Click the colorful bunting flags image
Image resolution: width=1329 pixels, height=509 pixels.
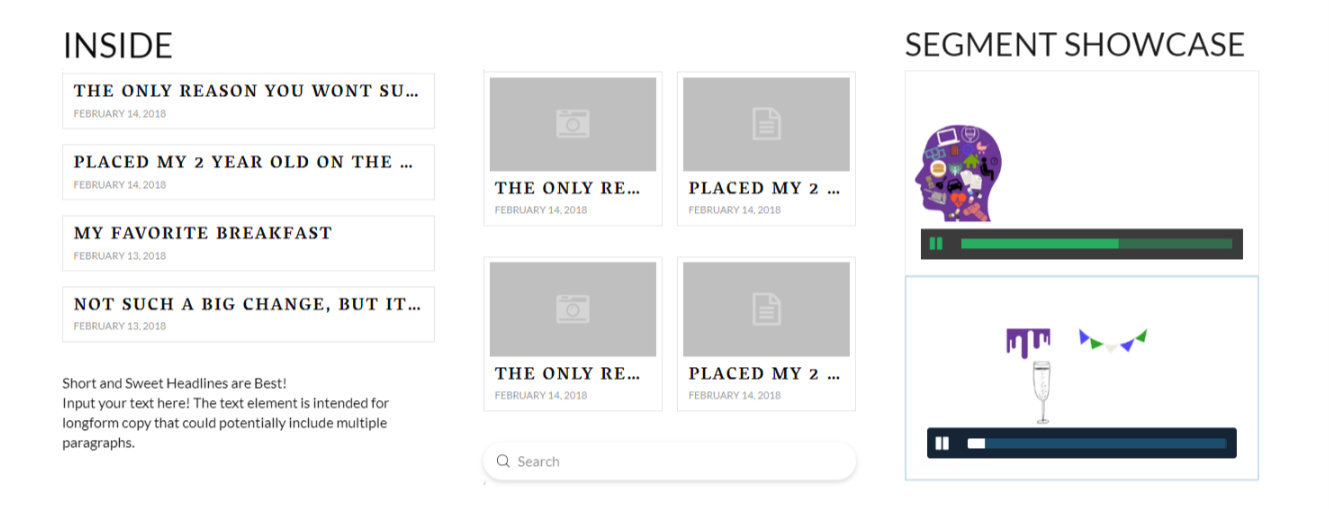[x=1112, y=340]
